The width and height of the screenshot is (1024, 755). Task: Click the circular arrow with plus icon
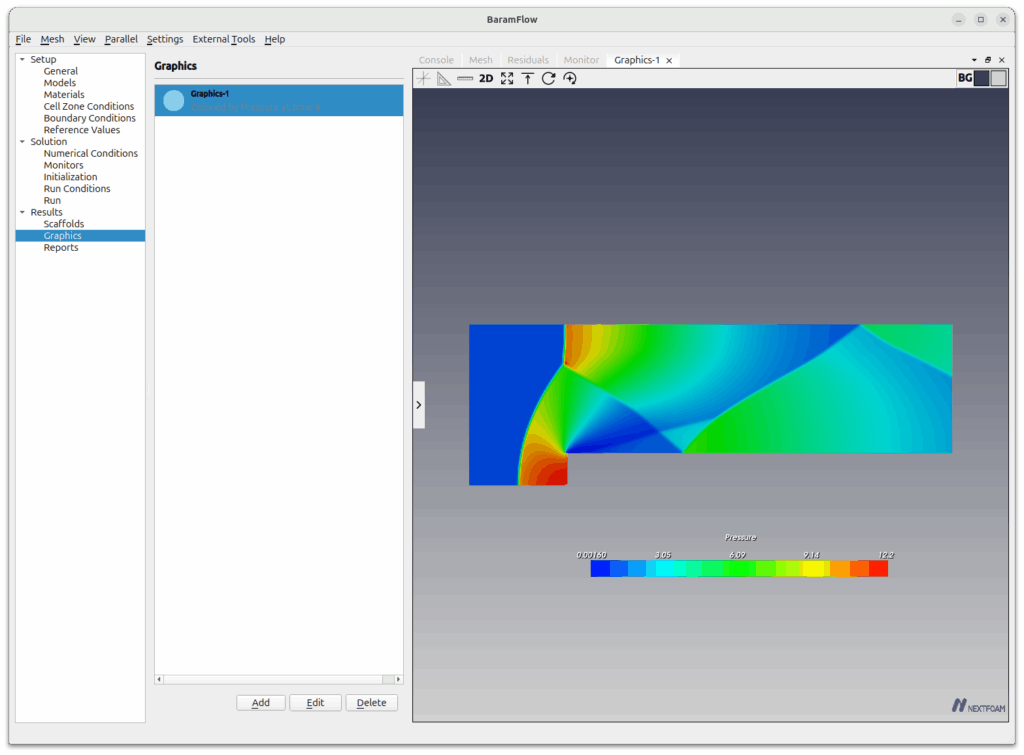coord(569,78)
